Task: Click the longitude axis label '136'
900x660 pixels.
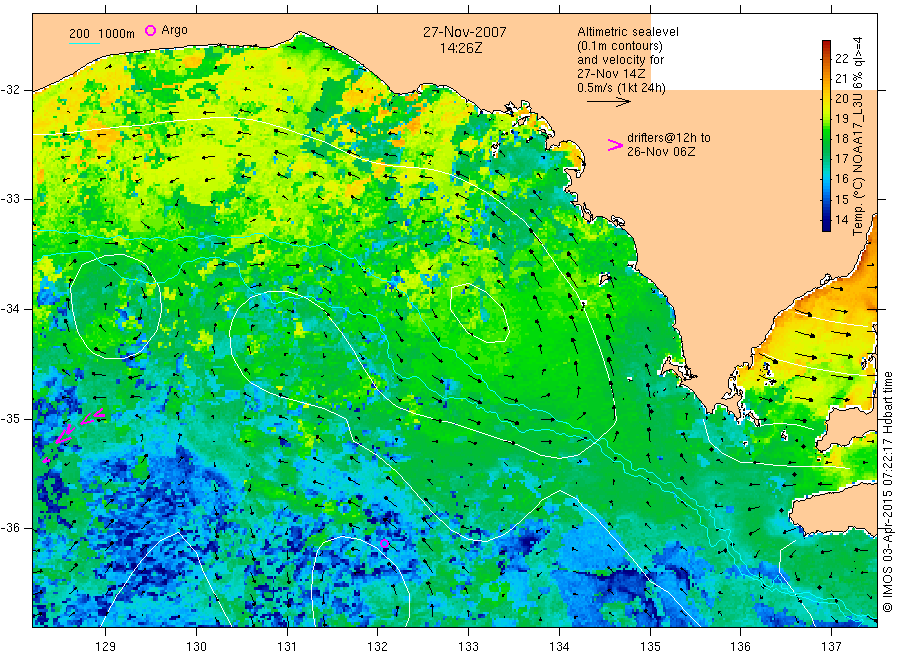Action: click(x=740, y=647)
